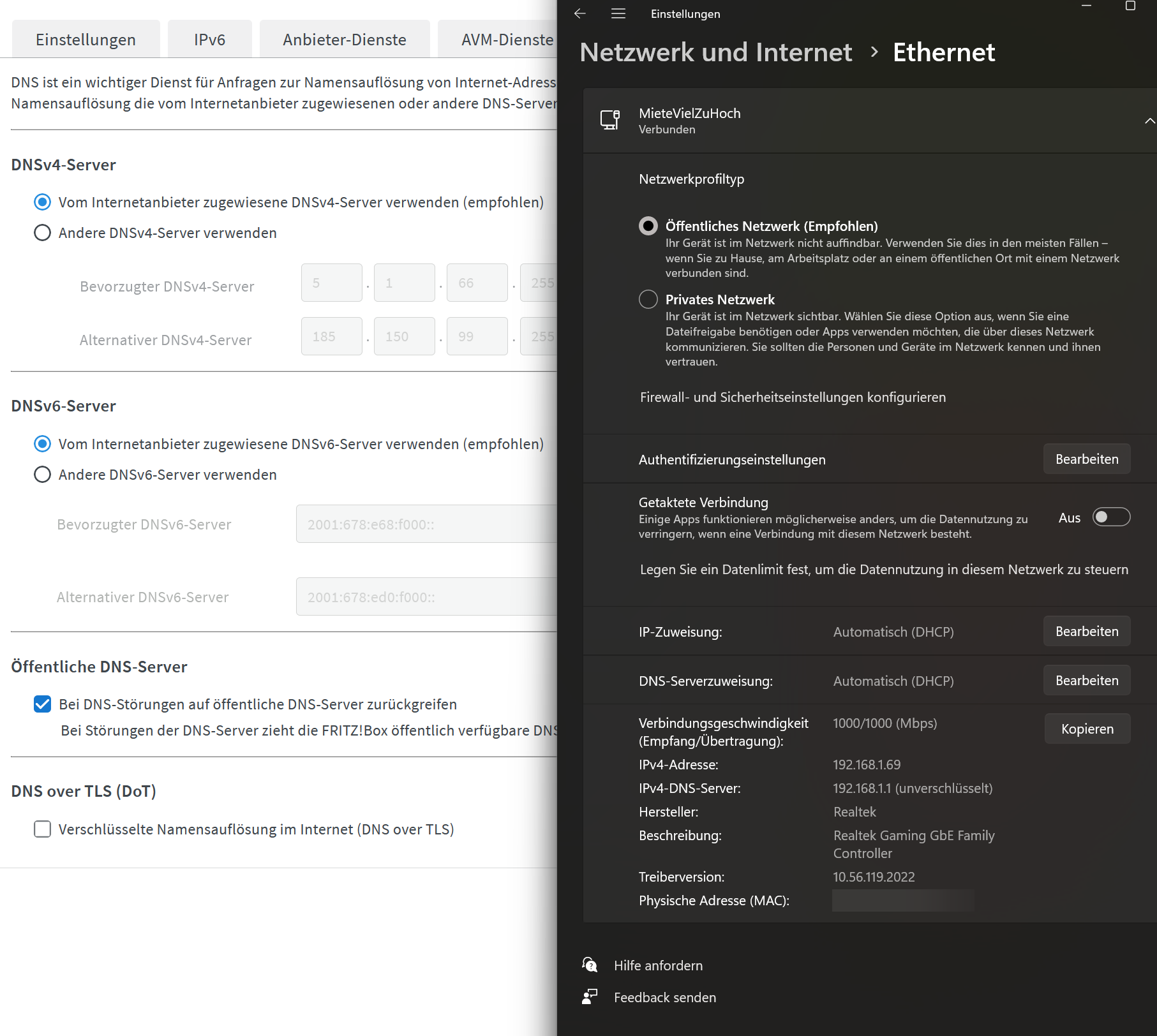Open the IPv6 tab
Image resolution: width=1157 pixels, height=1036 pixels.
point(209,40)
